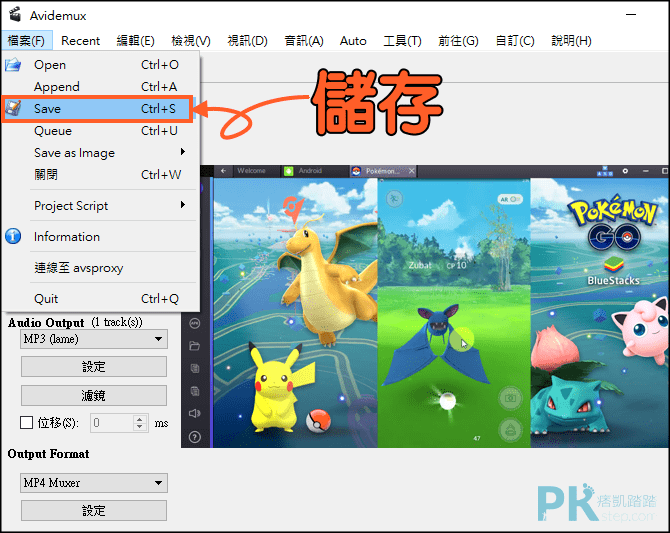This screenshot has height=533, width=670.
Task: Enable the 位移(S) shift checkbox
Action: pyautogui.click(x=26, y=423)
